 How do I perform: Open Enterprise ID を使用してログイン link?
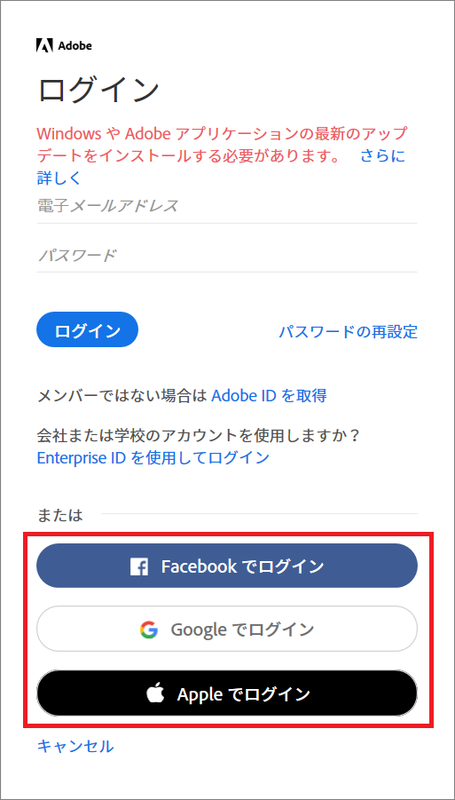pos(153,458)
